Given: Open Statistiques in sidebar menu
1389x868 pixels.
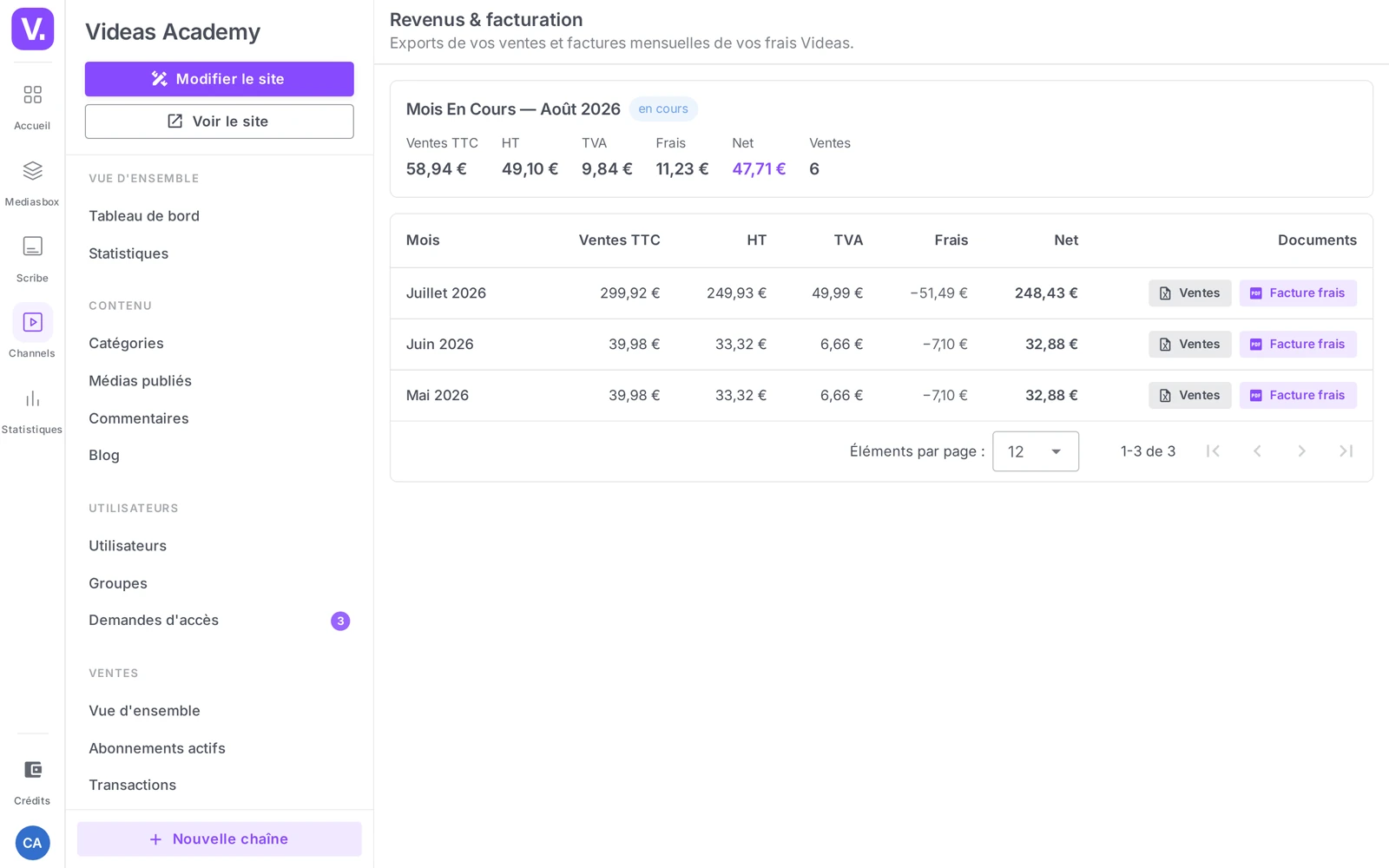Looking at the screenshot, I should pyautogui.click(x=128, y=253).
